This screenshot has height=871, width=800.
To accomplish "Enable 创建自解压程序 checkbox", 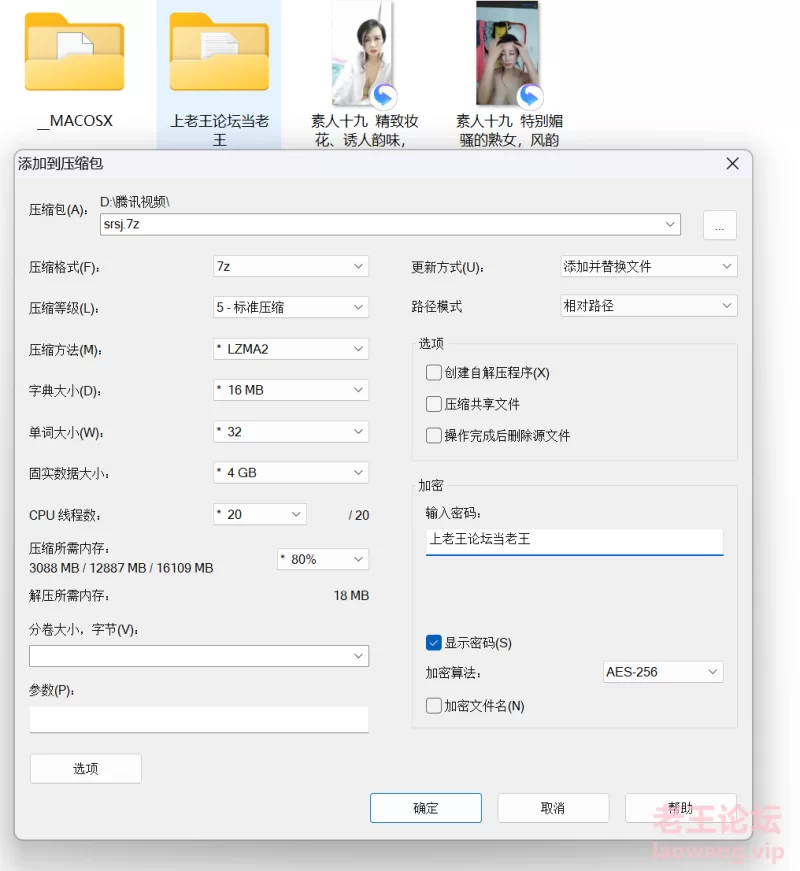I will coord(433,372).
